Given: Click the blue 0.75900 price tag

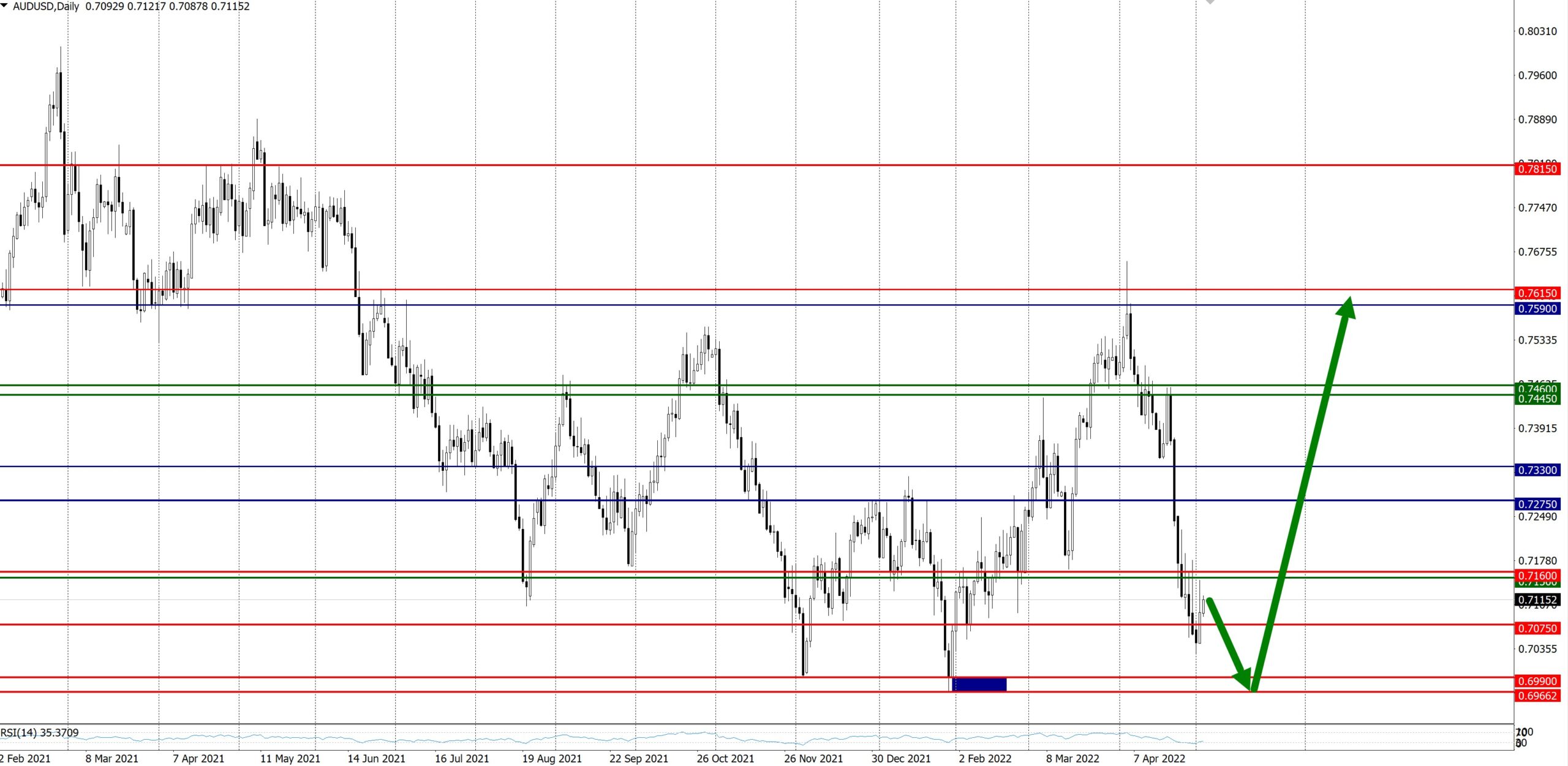Looking at the screenshot, I should coord(1537,309).
